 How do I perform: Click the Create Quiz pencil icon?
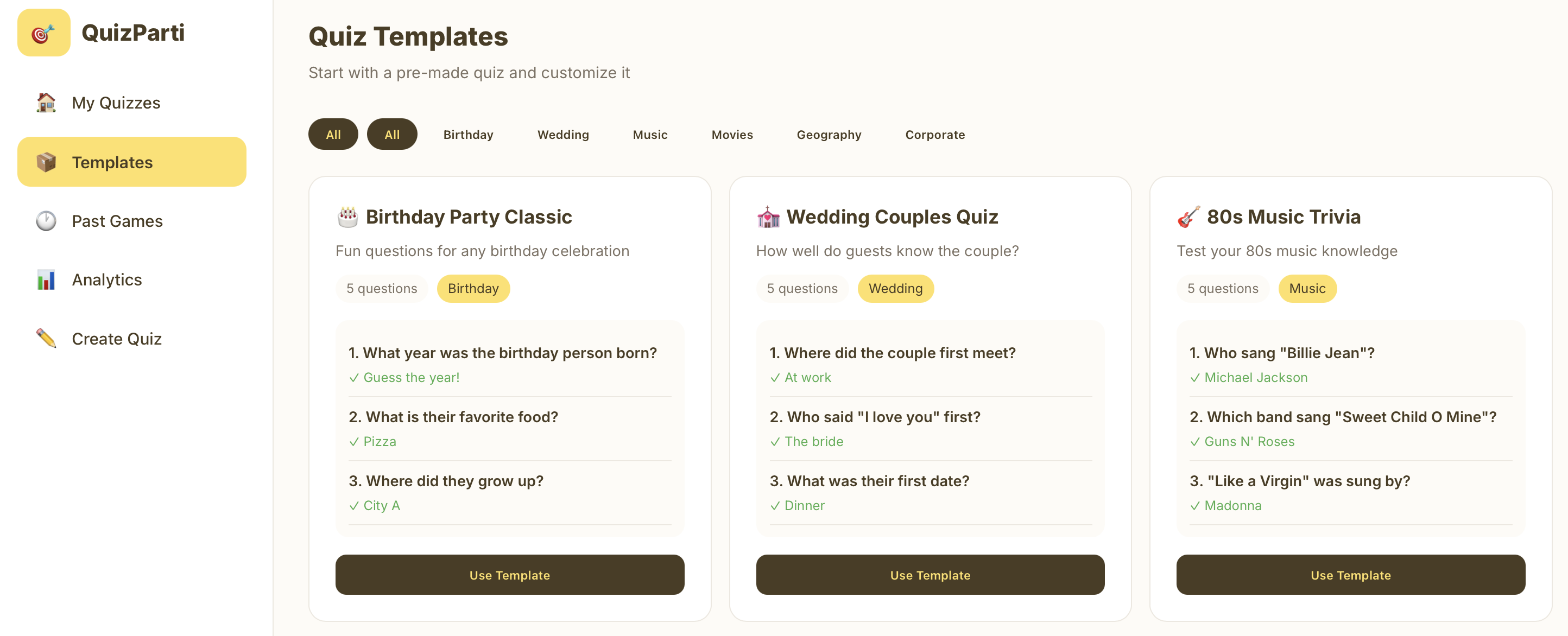(x=46, y=339)
